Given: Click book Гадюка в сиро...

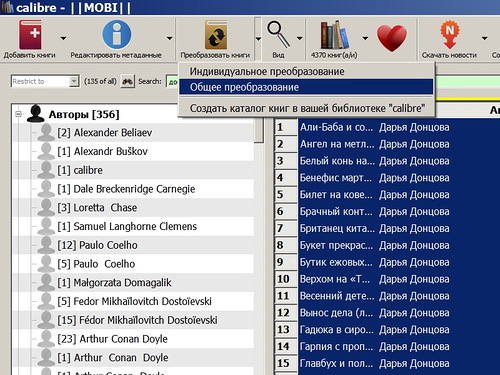Looking at the screenshot, I should click(x=337, y=329).
